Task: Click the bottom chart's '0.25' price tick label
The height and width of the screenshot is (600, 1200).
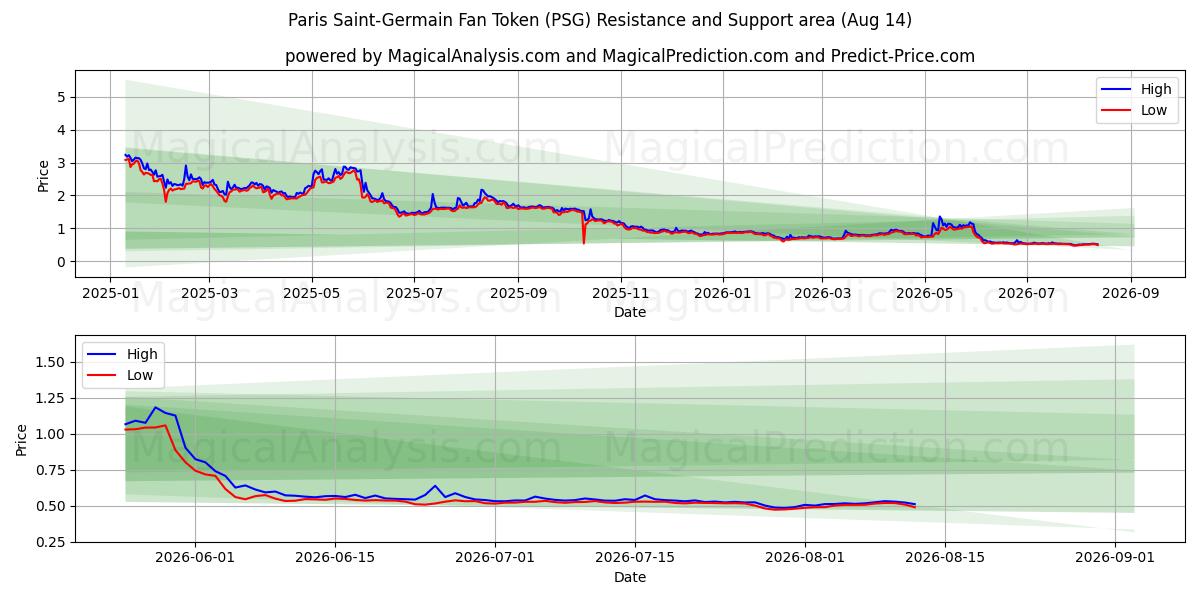Action: pos(52,542)
